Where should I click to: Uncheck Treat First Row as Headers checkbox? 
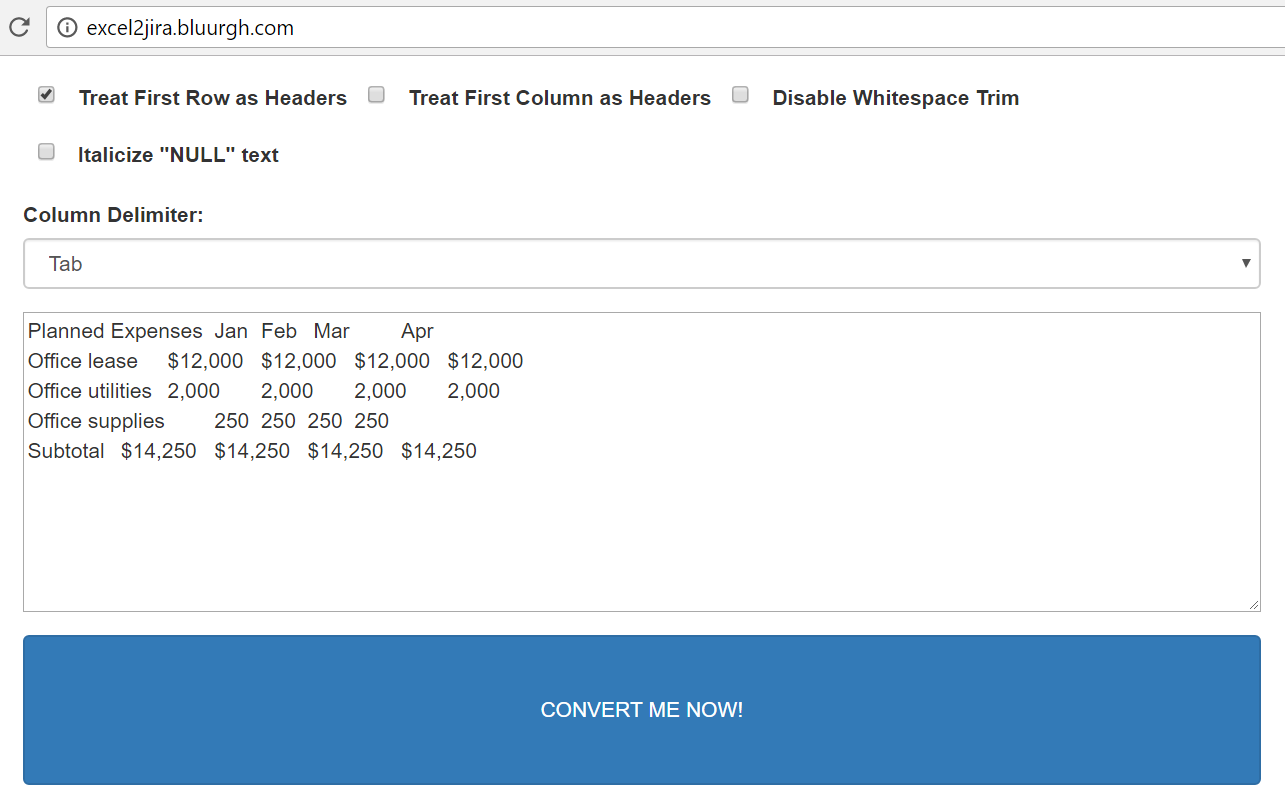pyautogui.click(x=46, y=95)
